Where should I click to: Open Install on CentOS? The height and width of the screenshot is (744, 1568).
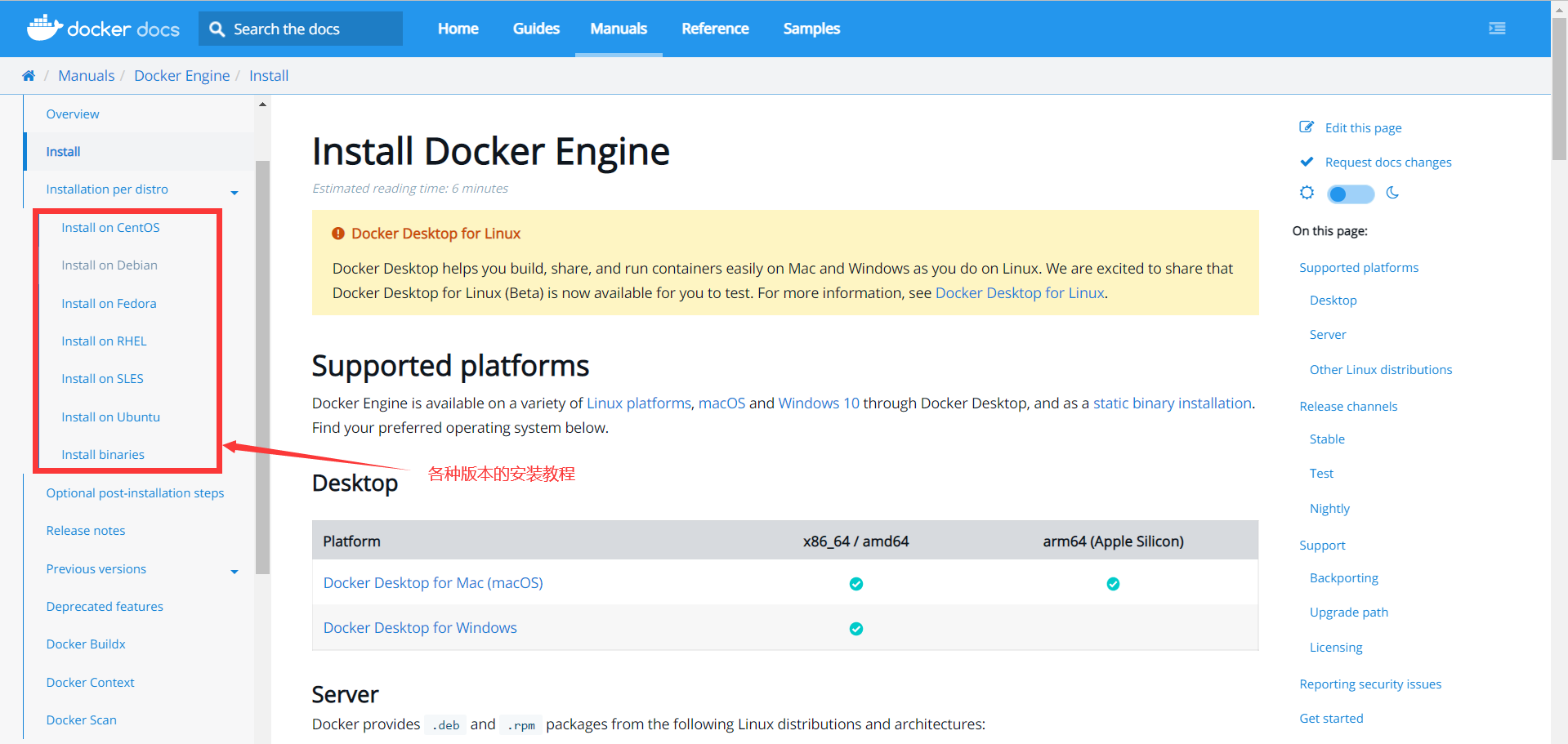tap(110, 228)
